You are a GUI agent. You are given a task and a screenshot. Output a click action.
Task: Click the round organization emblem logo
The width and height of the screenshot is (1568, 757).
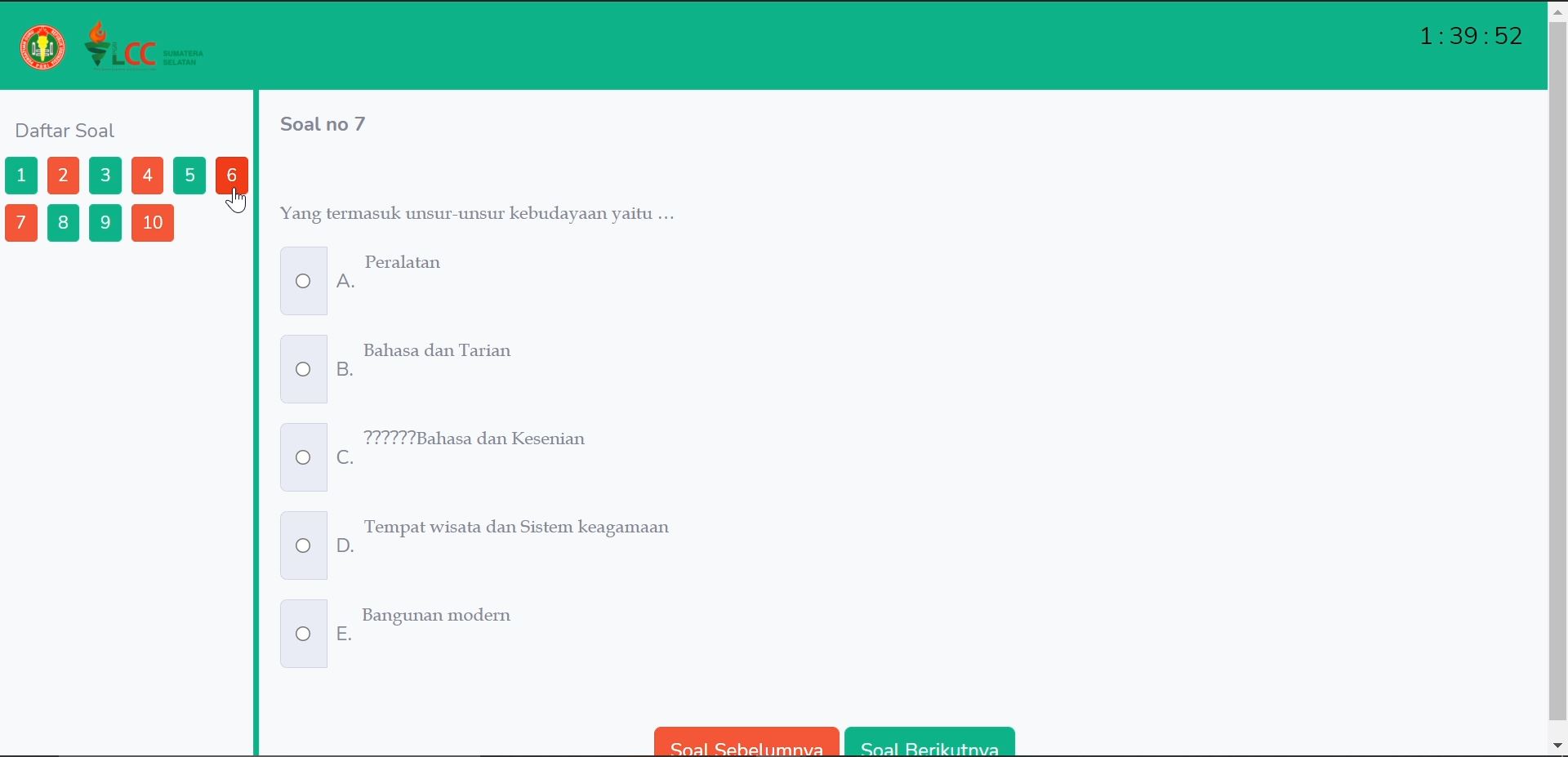[42, 47]
